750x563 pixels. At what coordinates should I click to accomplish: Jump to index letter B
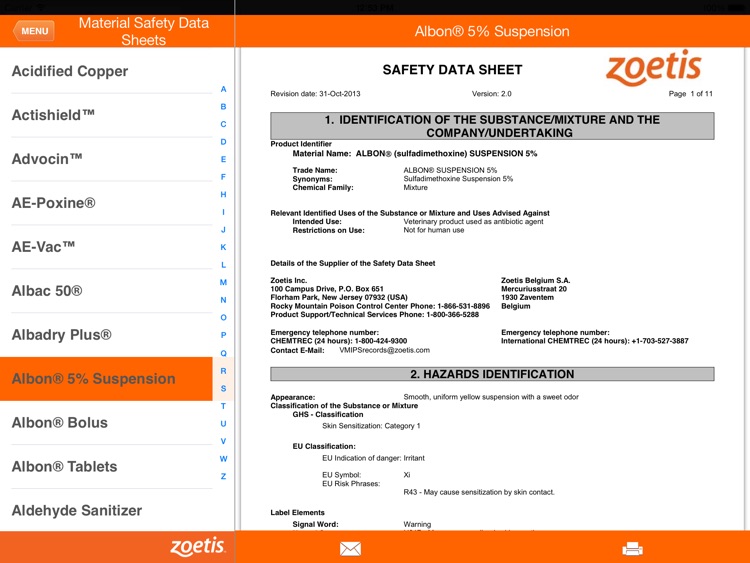tap(223, 107)
